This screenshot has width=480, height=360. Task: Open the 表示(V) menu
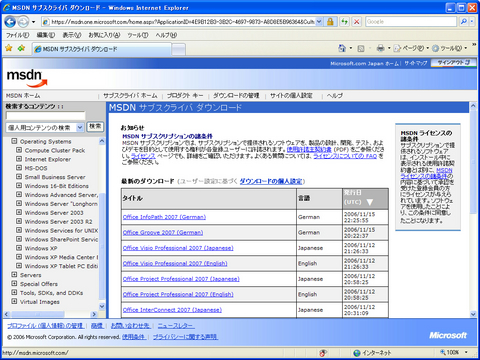pyautogui.click(x=72, y=35)
